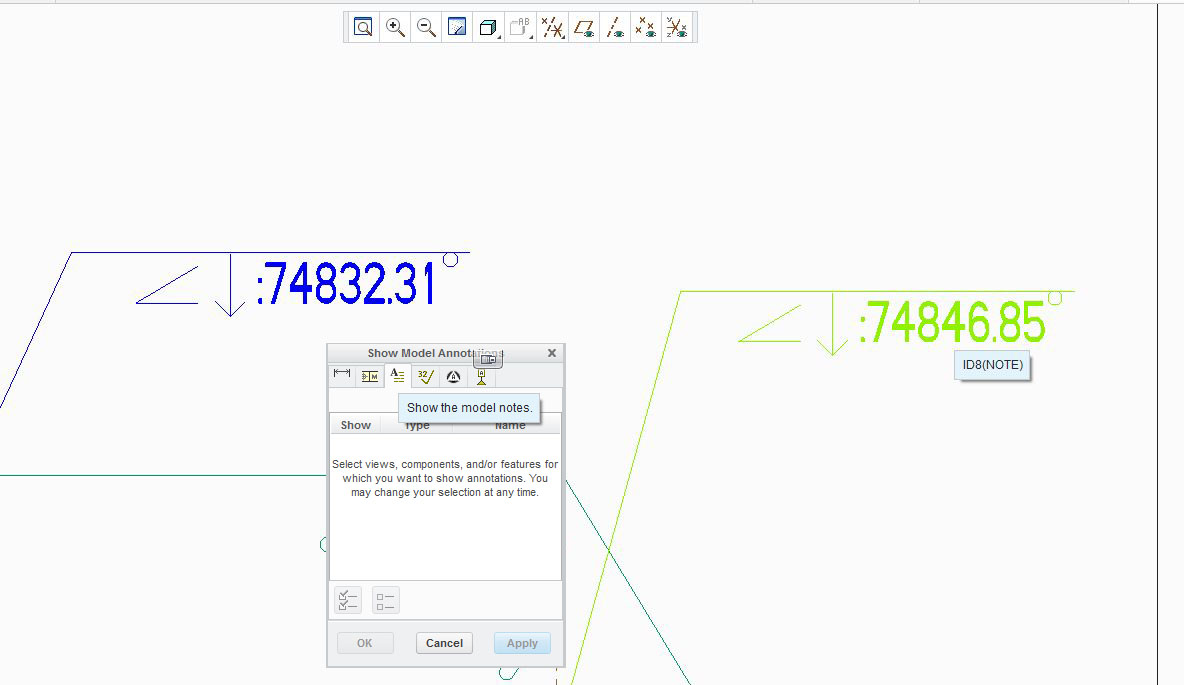
Task: Click the Apply button
Action: click(523, 643)
